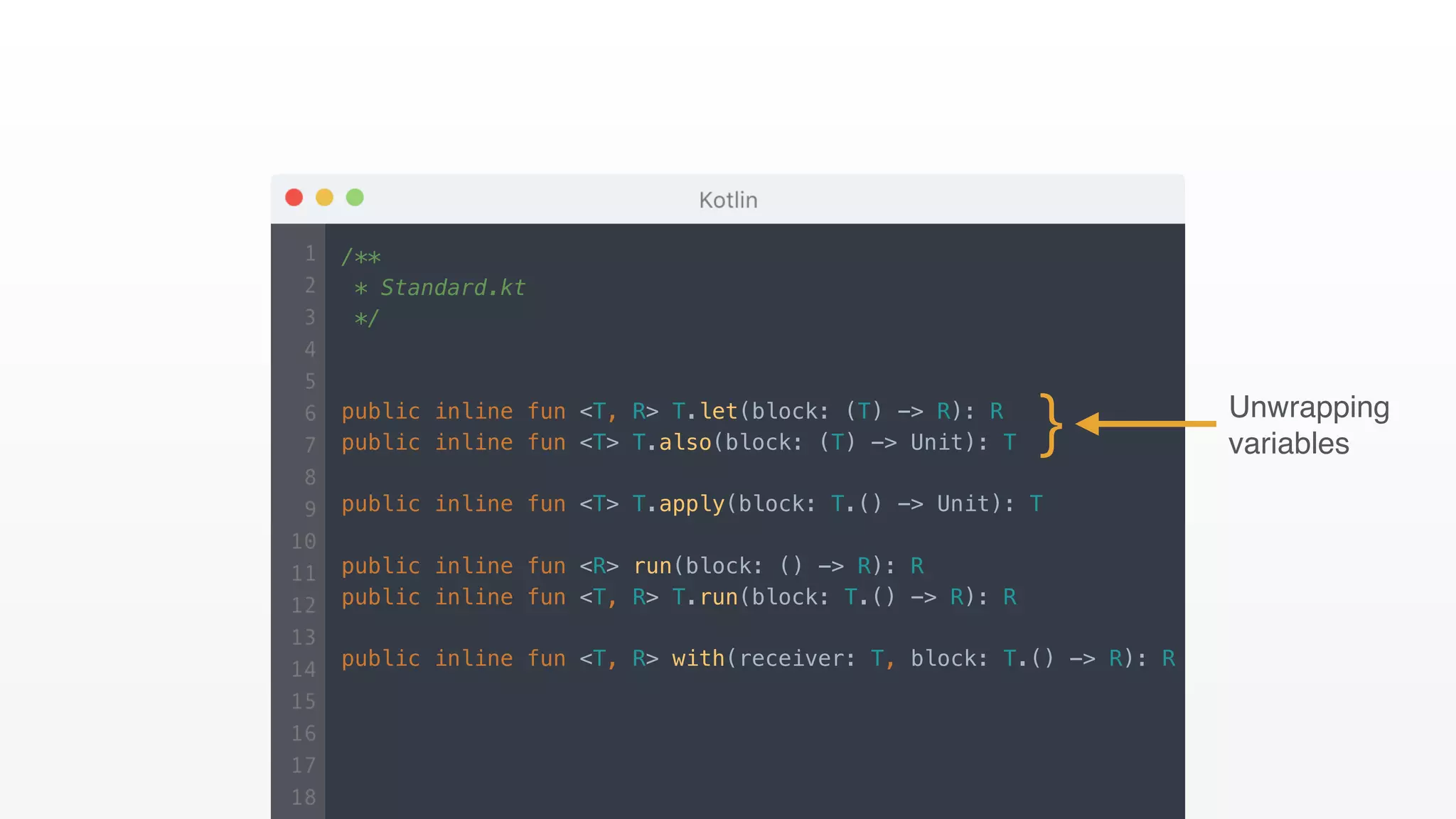Click the 'T.also' function name
1456x819 pixels.
tap(672, 442)
